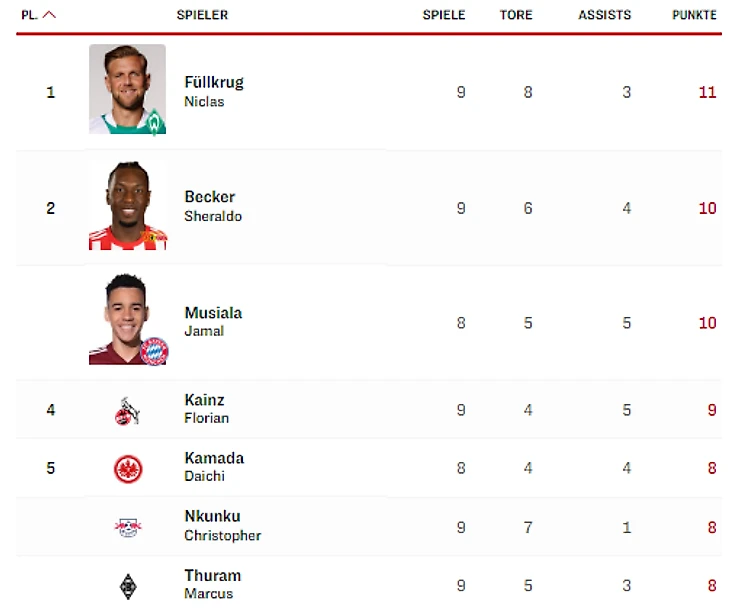The image size is (730, 610).
Task: Click the Borussia Mönchengladbach club logo
Action: [x=128, y=585]
